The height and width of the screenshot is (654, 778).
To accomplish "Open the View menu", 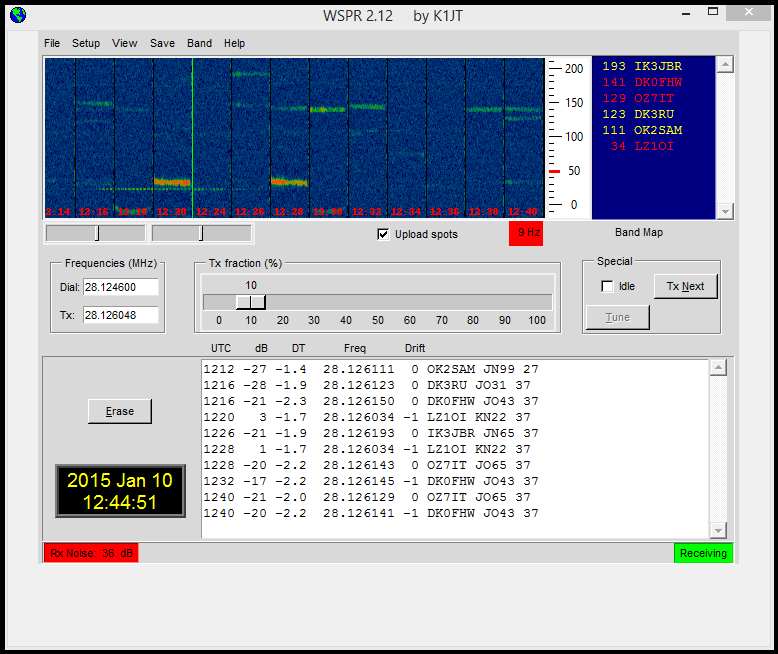I will pos(125,43).
